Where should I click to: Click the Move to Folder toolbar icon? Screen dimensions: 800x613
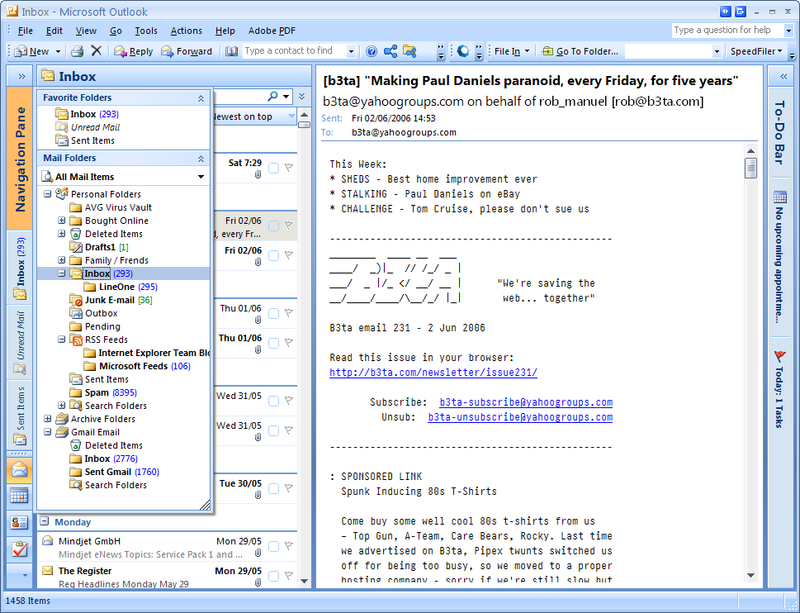pyautogui.click(x=409, y=51)
